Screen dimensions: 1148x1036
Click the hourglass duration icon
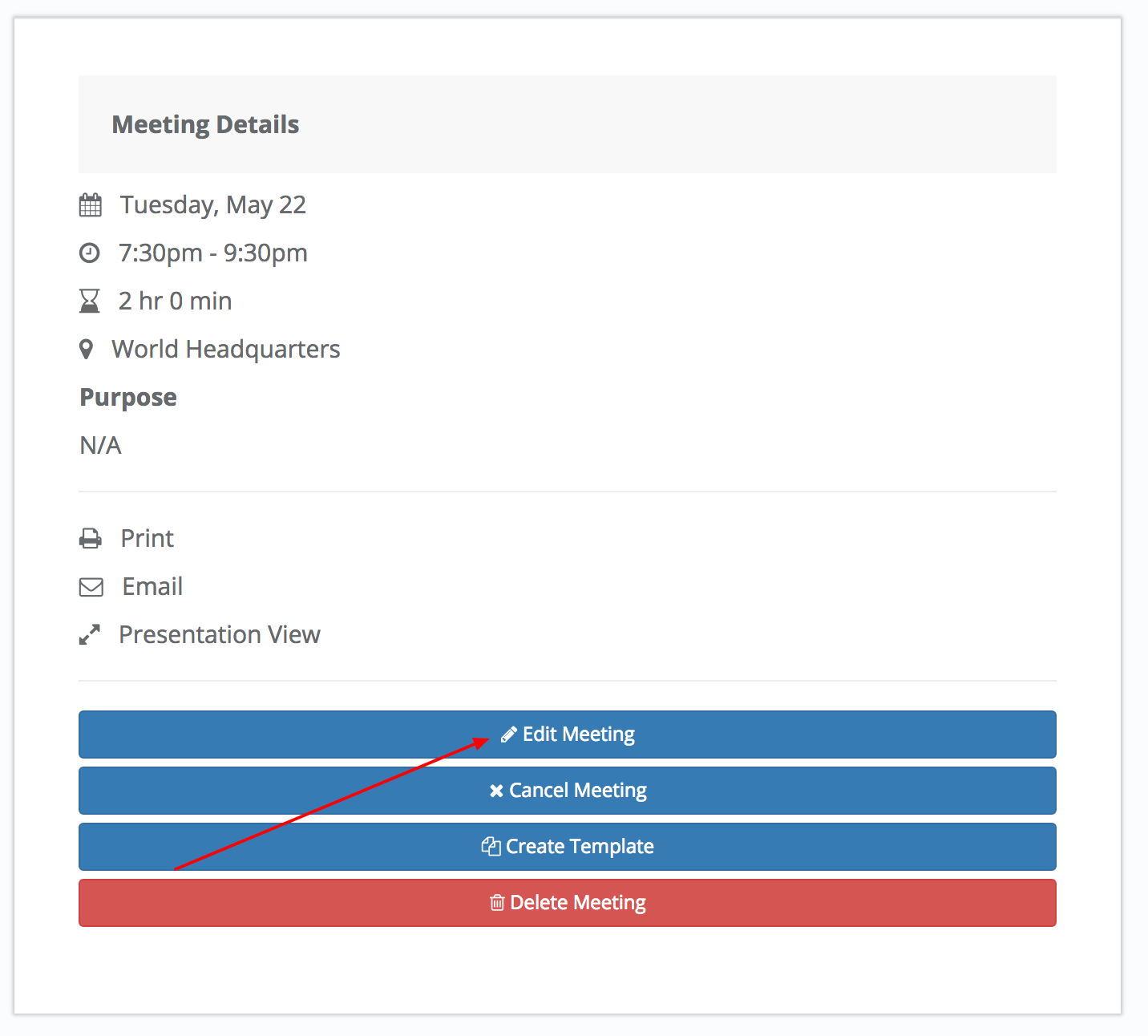point(90,301)
